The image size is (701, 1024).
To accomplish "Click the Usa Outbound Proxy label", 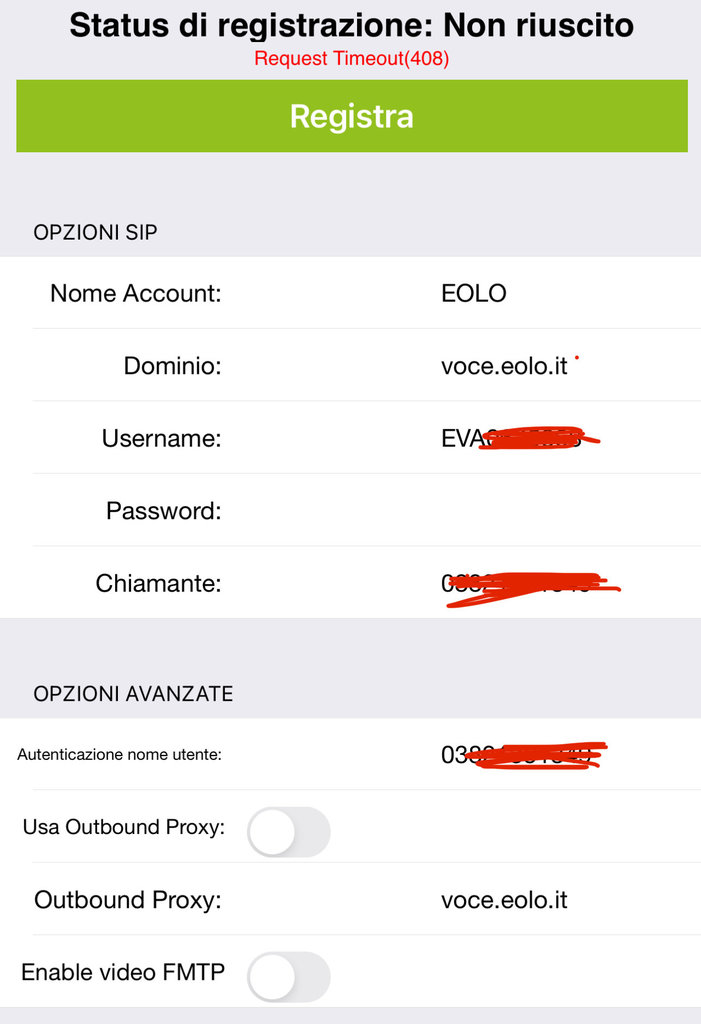I will (123, 827).
